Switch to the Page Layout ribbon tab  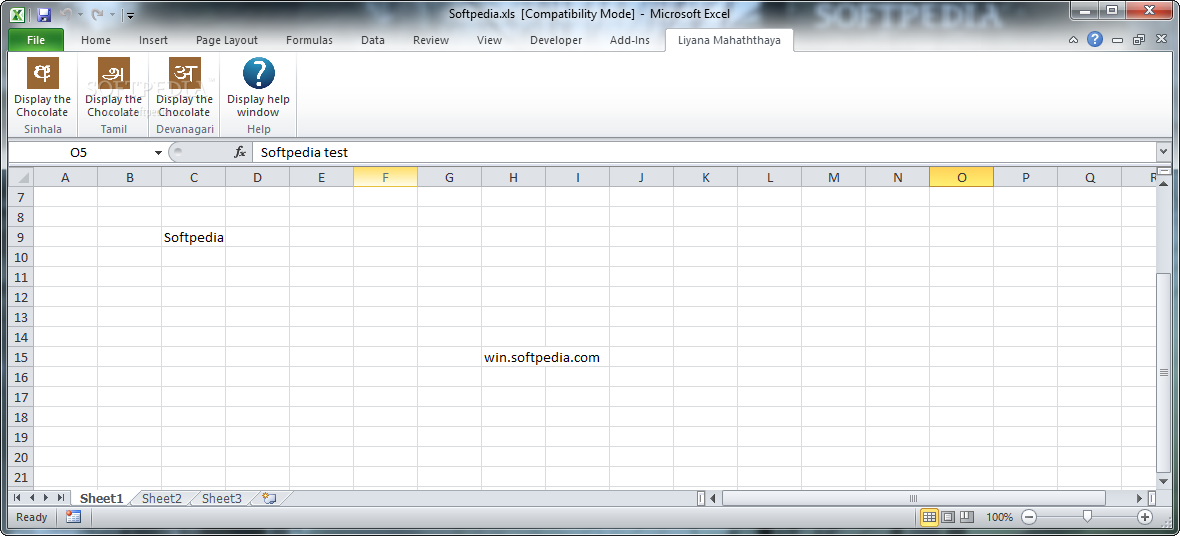pos(227,41)
